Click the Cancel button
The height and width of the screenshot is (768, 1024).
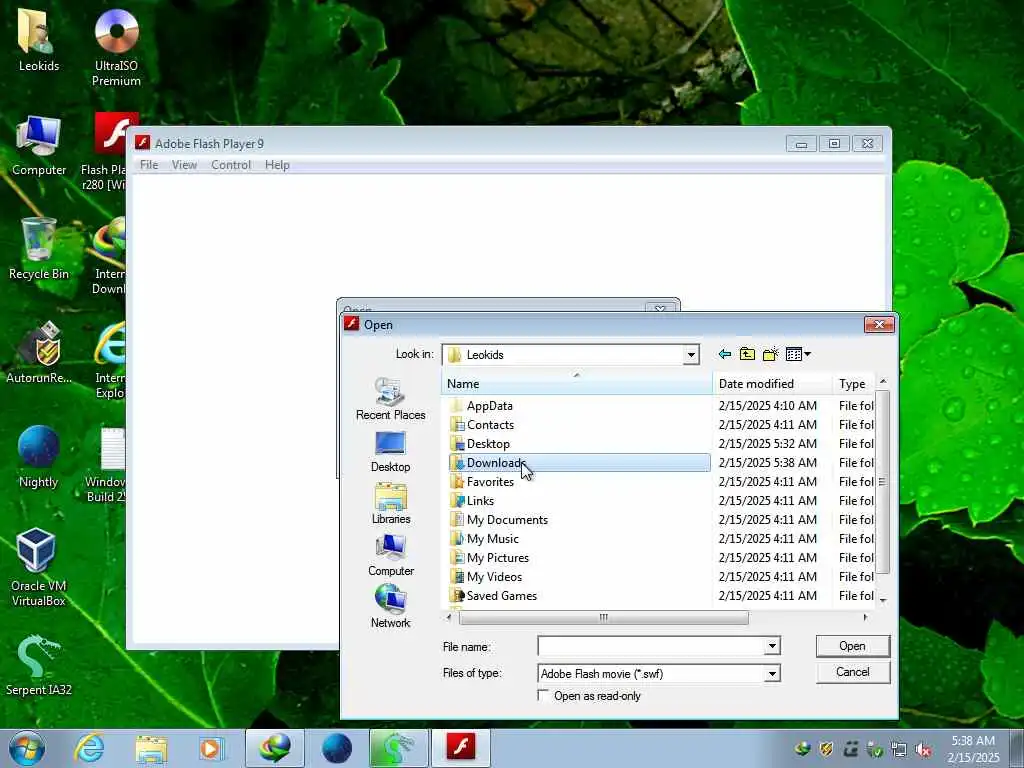pyautogui.click(x=852, y=672)
